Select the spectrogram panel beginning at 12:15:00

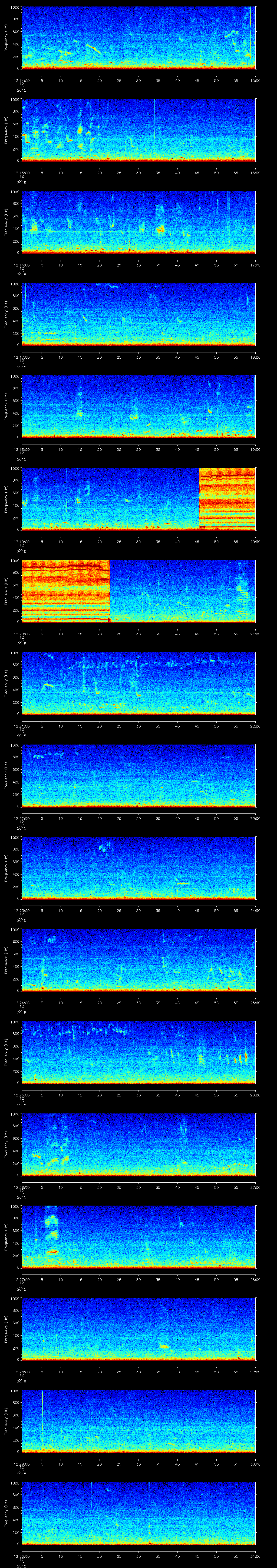pyautogui.click(x=139, y=130)
